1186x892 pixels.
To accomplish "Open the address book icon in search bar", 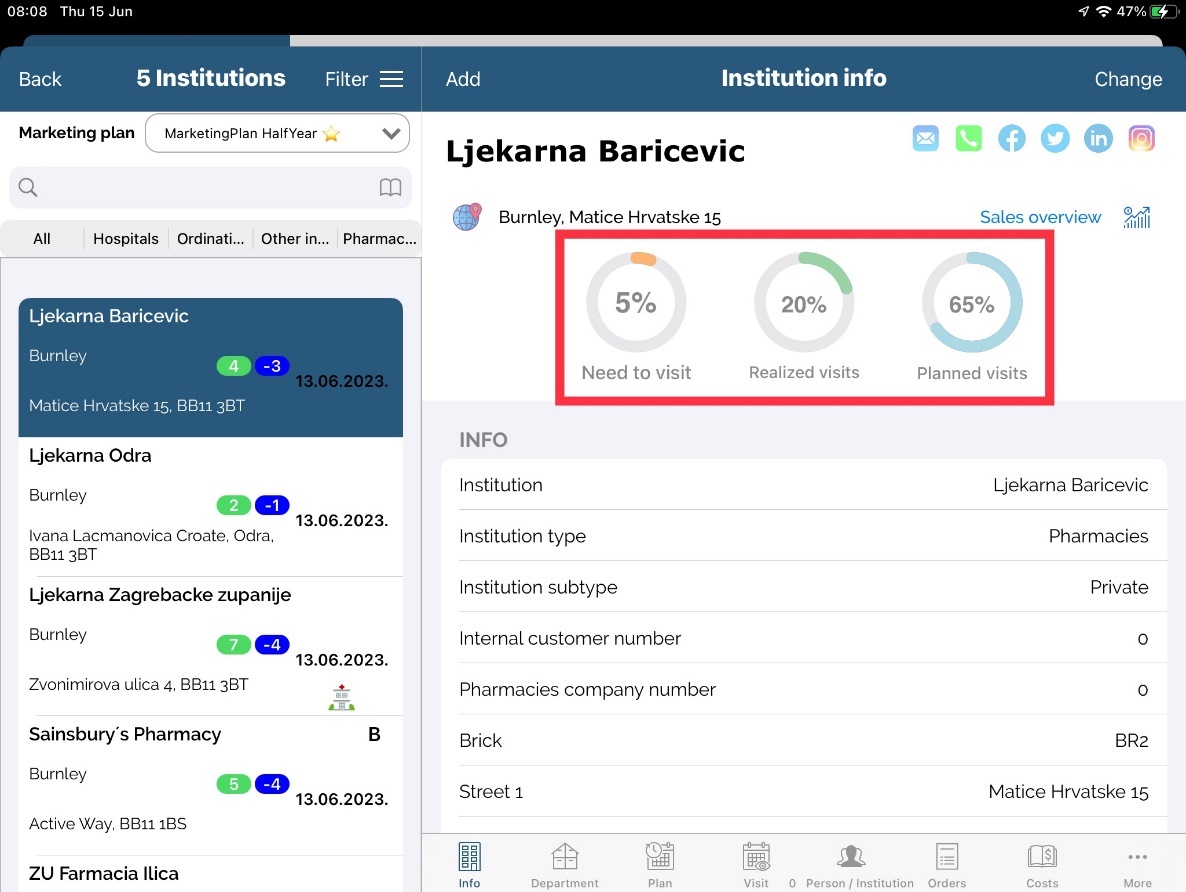I will click(x=390, y=188).
